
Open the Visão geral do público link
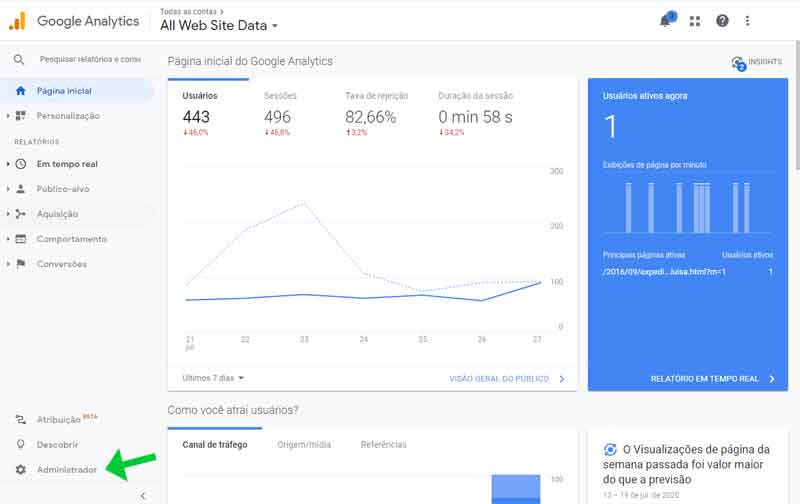click(507, 379)
